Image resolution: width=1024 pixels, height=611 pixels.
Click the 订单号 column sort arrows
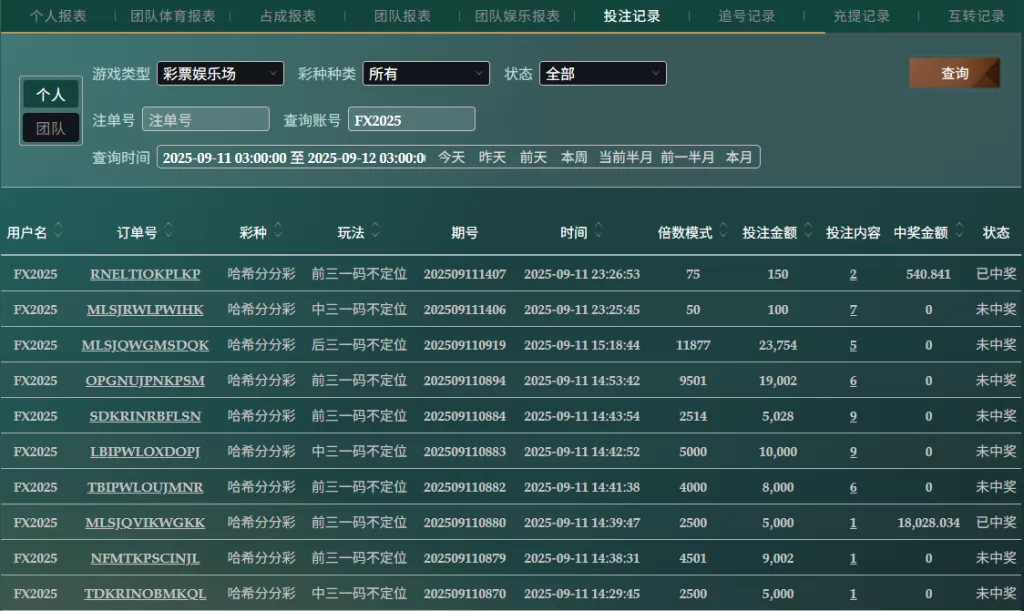click(x=168, y=232)
